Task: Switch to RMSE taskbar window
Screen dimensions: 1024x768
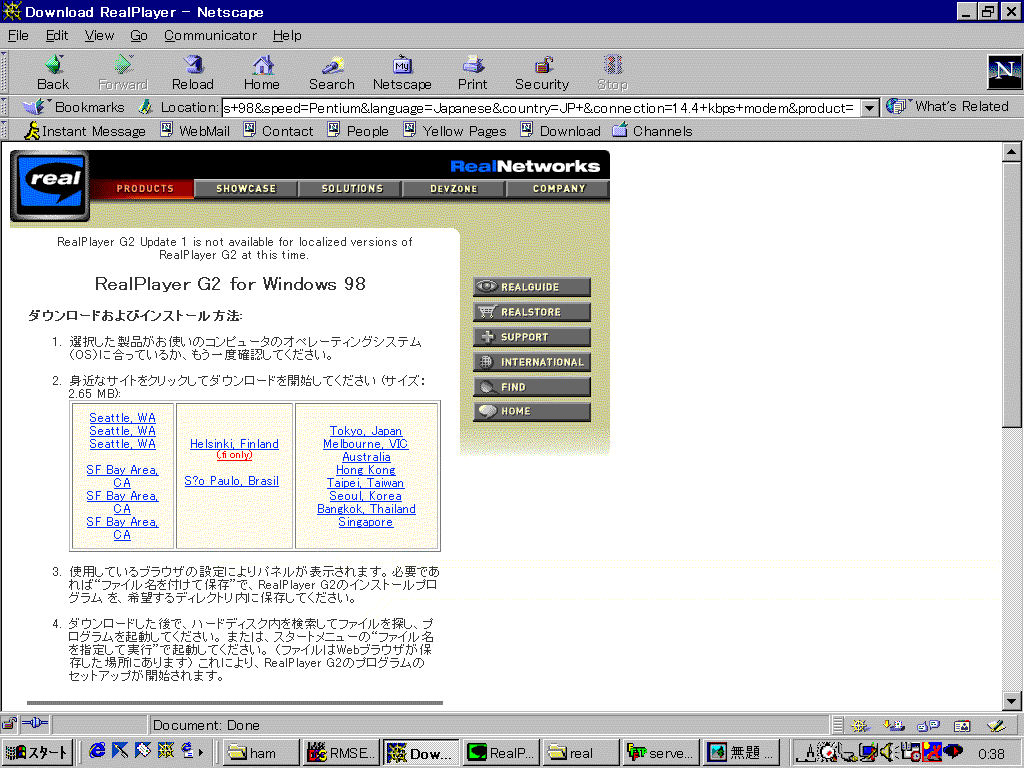Action: tap(342, 752)
